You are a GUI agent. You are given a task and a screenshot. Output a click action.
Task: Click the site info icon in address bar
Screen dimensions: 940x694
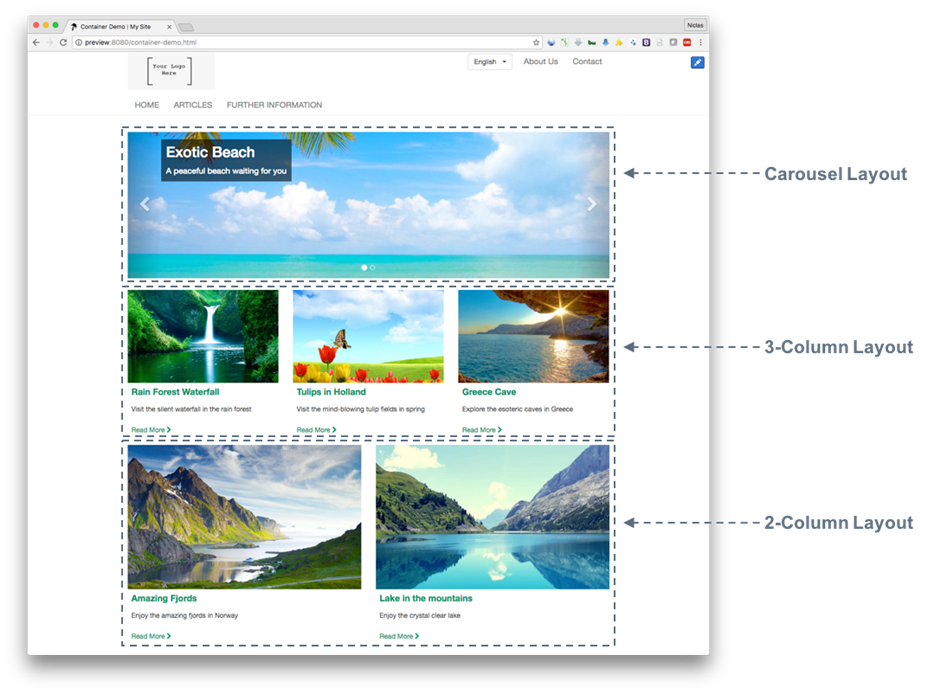79,43
